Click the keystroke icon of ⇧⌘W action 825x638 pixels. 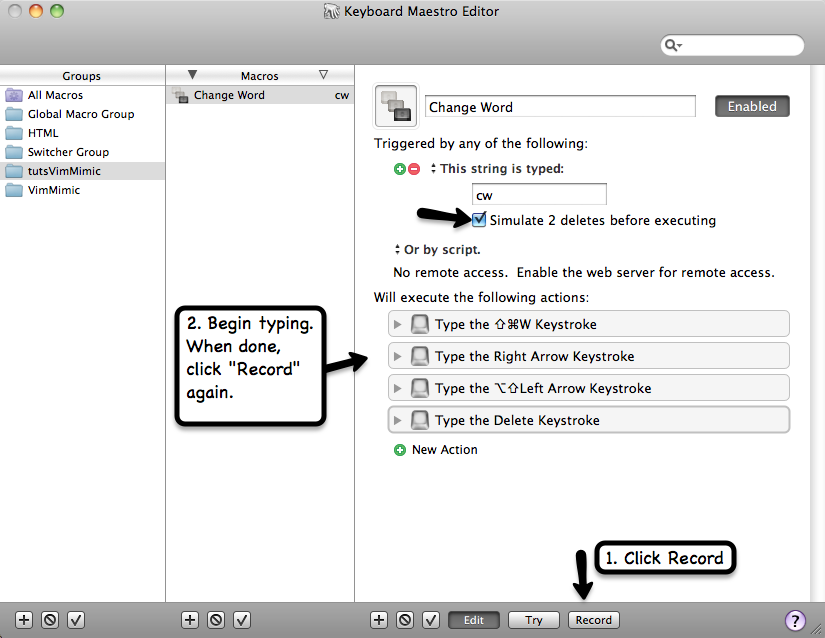tap(419, 324)
